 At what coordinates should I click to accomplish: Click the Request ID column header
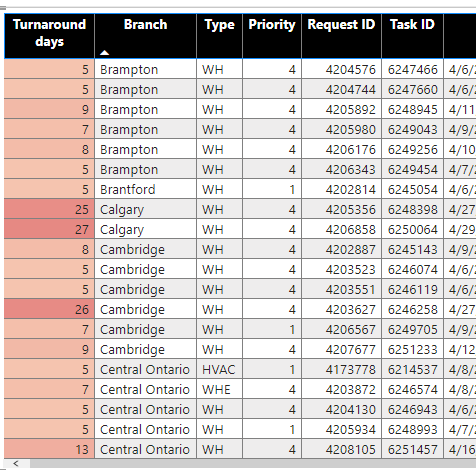(x=341, y=36)
